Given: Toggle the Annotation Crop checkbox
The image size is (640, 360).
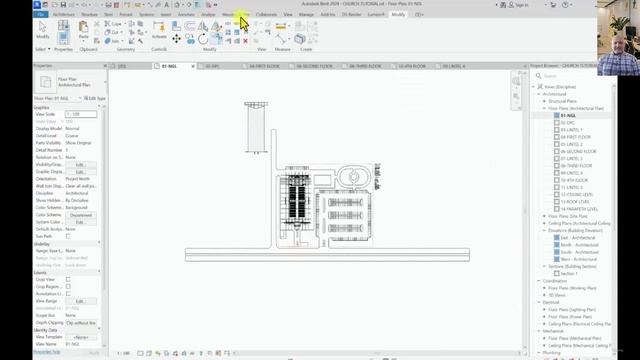Looking at the screenshot, I should (x=68, y=294).
